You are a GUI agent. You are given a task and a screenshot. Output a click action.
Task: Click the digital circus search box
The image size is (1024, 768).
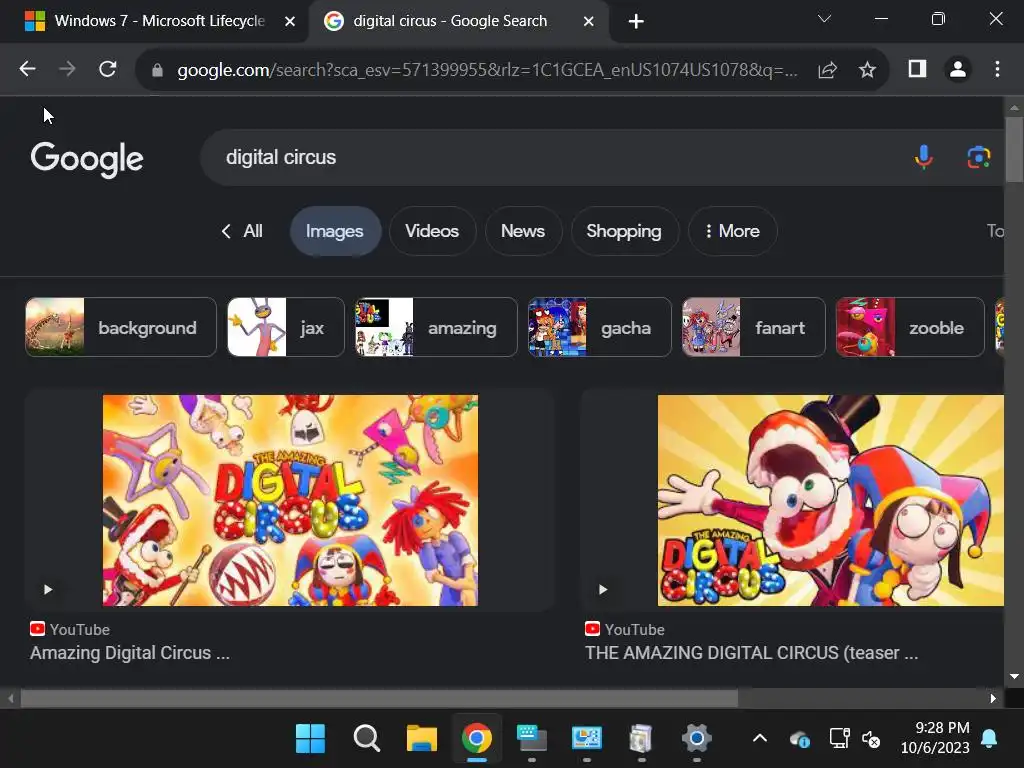[555, 157]
